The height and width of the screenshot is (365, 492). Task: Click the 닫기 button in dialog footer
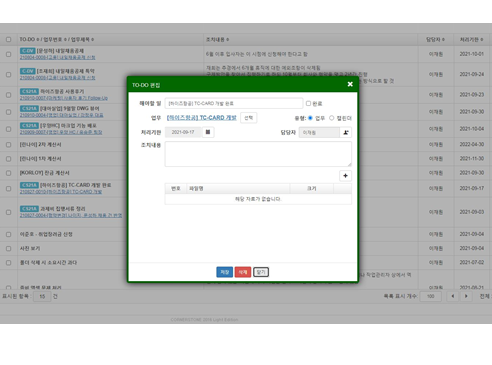[261, 272]
